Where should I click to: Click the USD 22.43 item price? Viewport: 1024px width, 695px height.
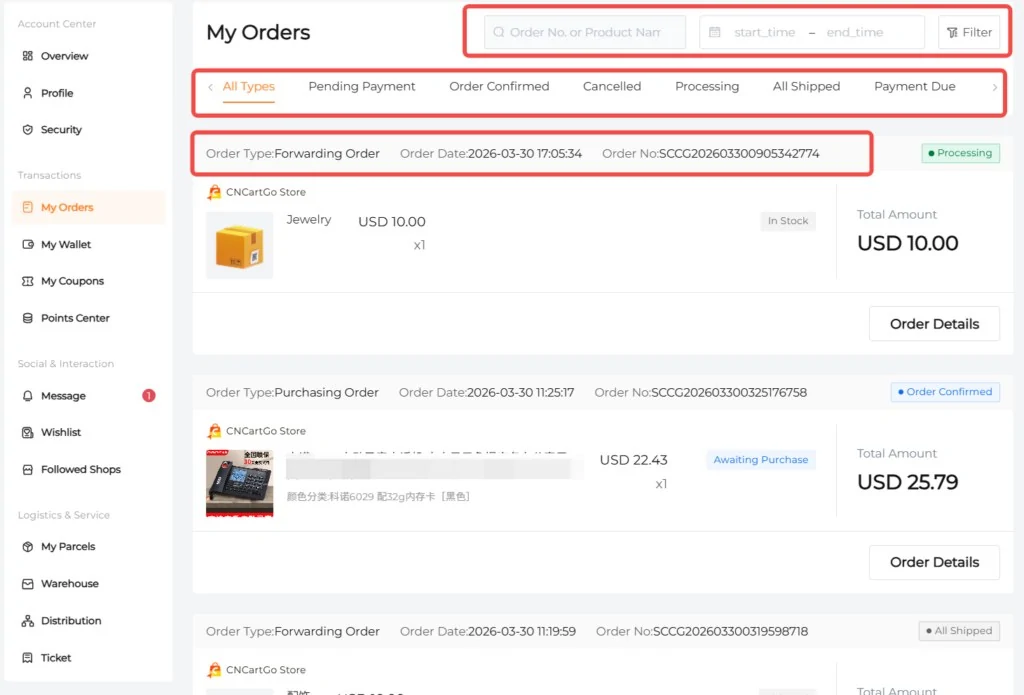(x=633, y=460)
